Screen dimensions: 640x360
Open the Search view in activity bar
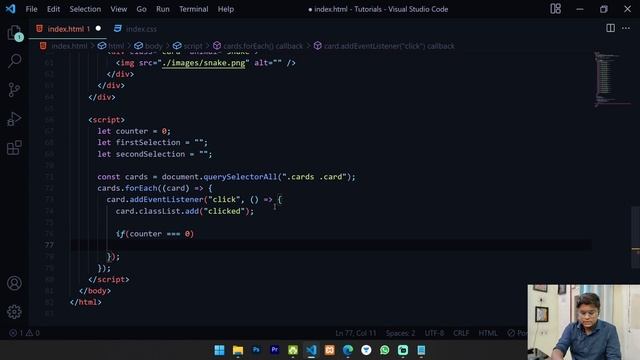click(x=14, y=61)
